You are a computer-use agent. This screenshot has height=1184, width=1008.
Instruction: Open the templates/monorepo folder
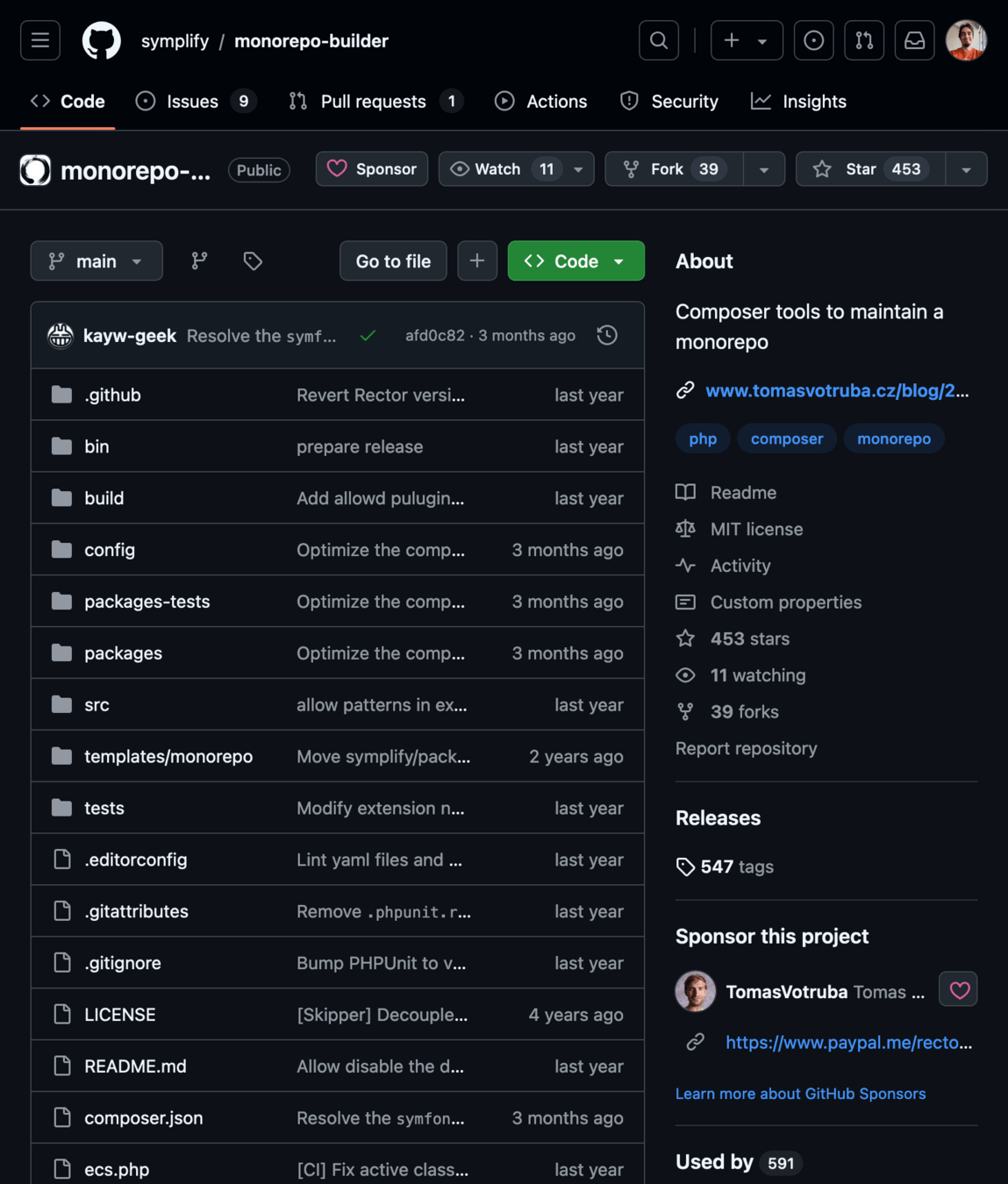pyautogui.click(x=168, y=756)
